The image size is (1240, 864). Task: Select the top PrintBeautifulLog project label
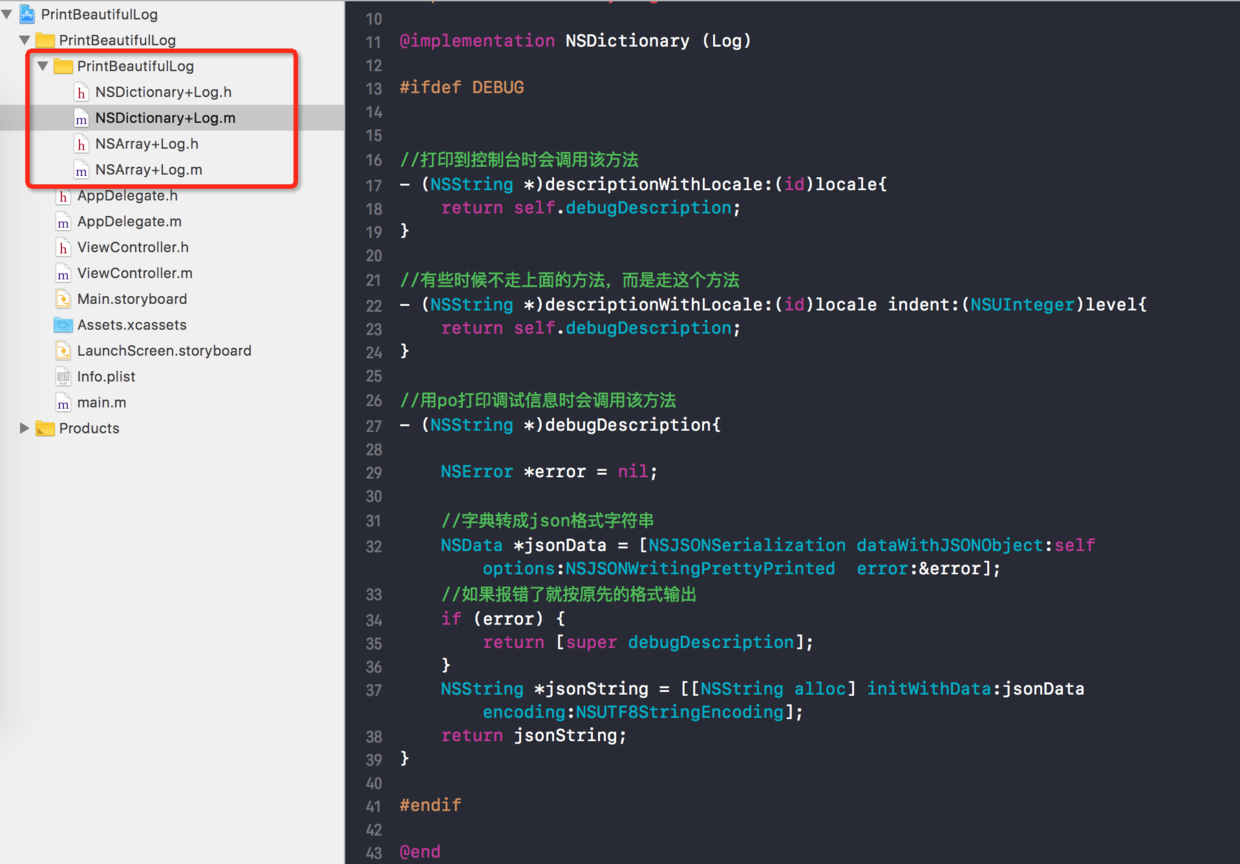(99, 14)
